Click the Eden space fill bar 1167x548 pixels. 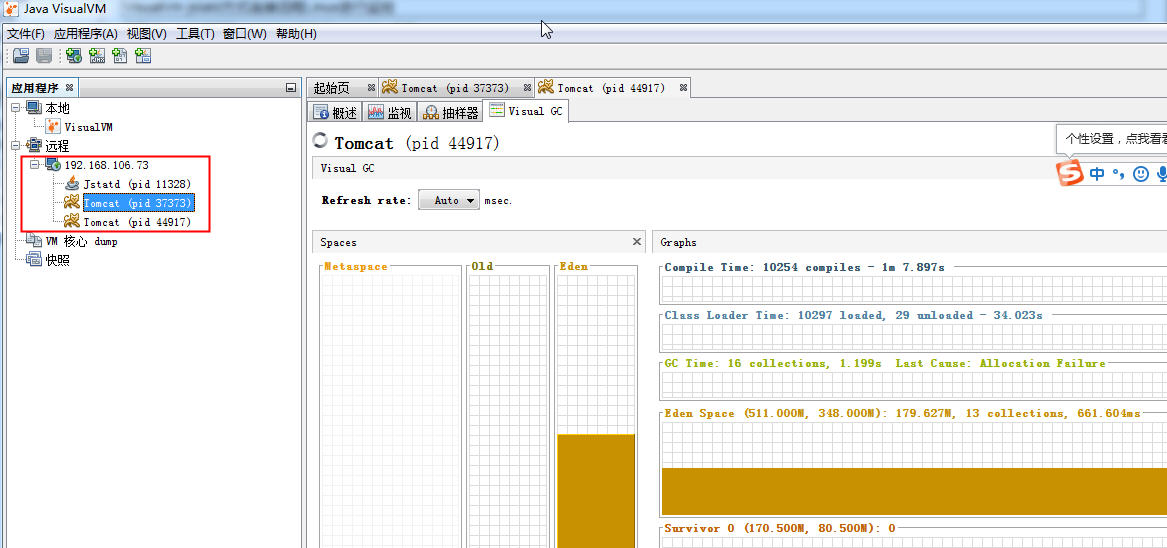[x=596, y=491]
